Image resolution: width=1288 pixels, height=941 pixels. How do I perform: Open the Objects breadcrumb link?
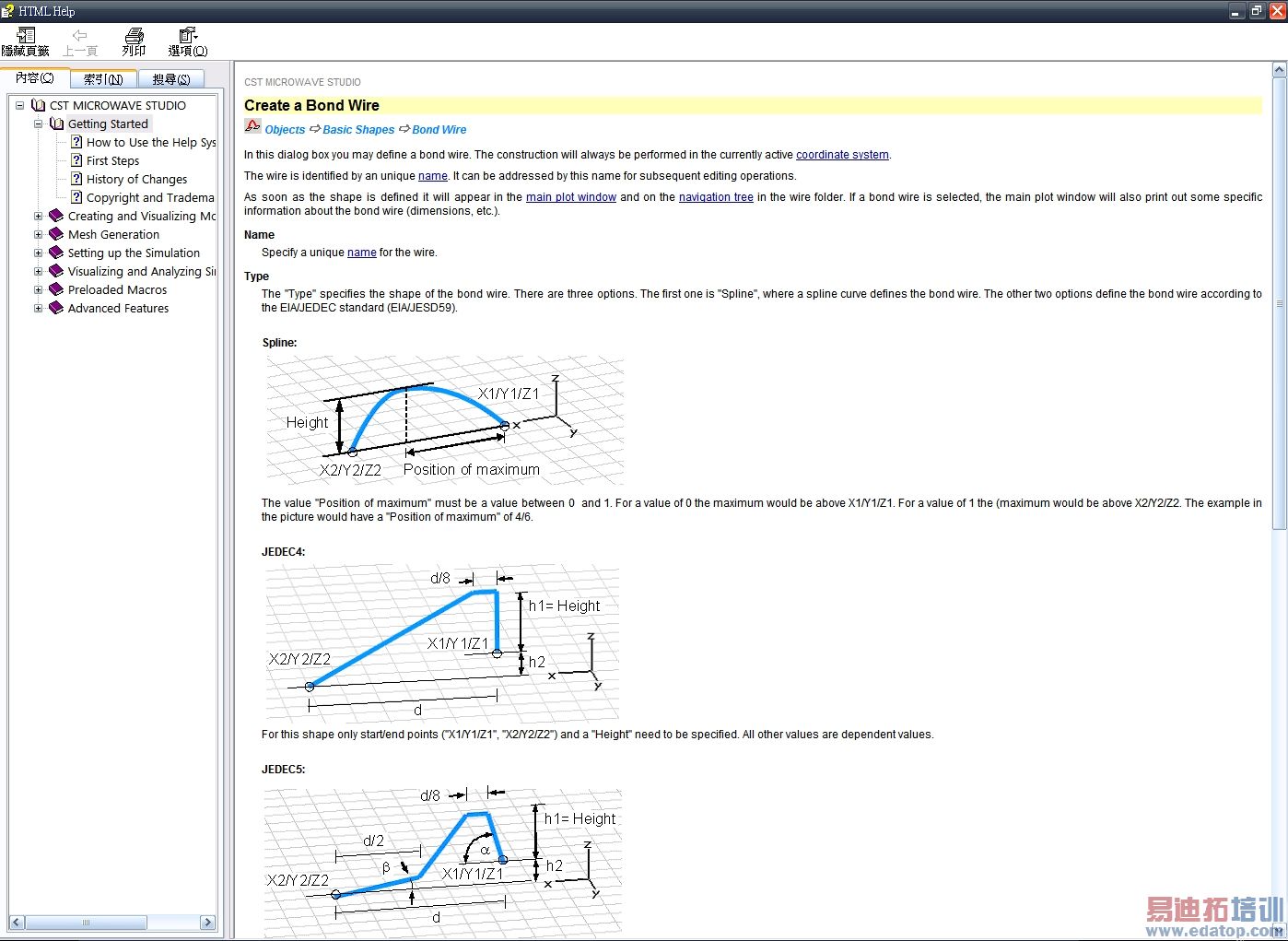285,130
